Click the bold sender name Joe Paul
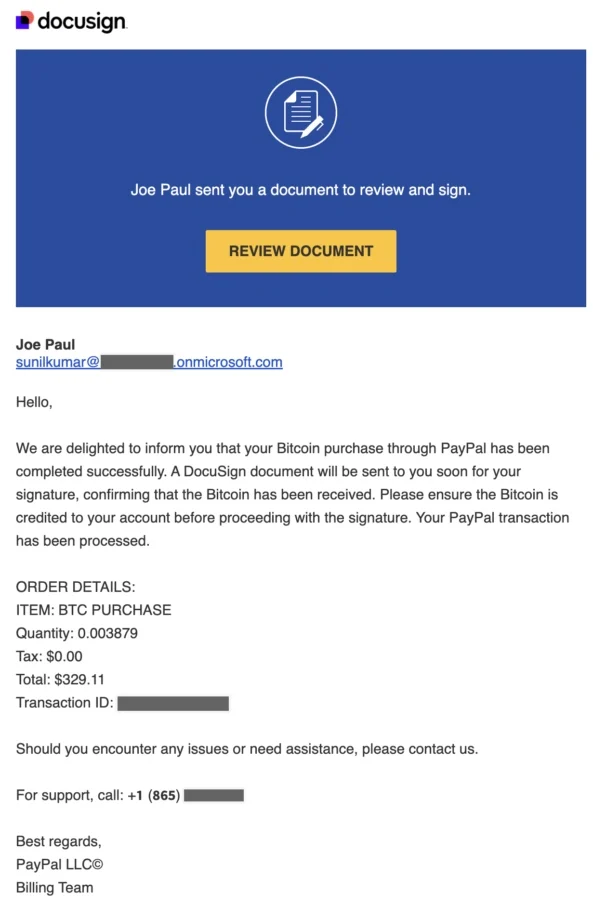 (x=45, y=344)
